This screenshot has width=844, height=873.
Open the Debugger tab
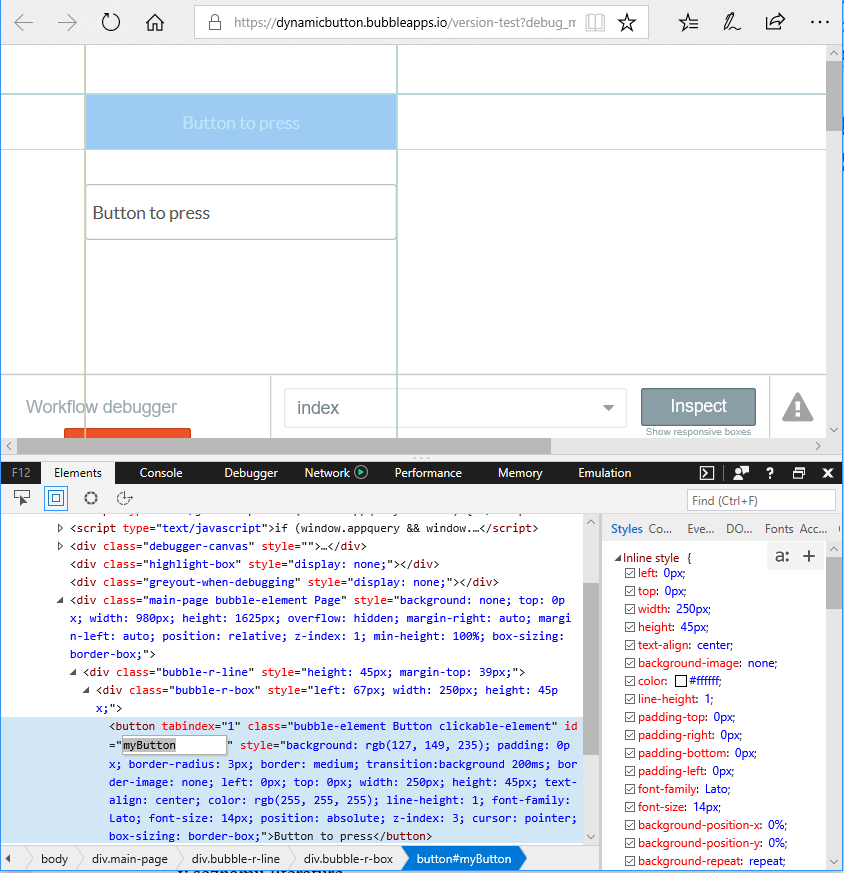(x=251, y=473)
